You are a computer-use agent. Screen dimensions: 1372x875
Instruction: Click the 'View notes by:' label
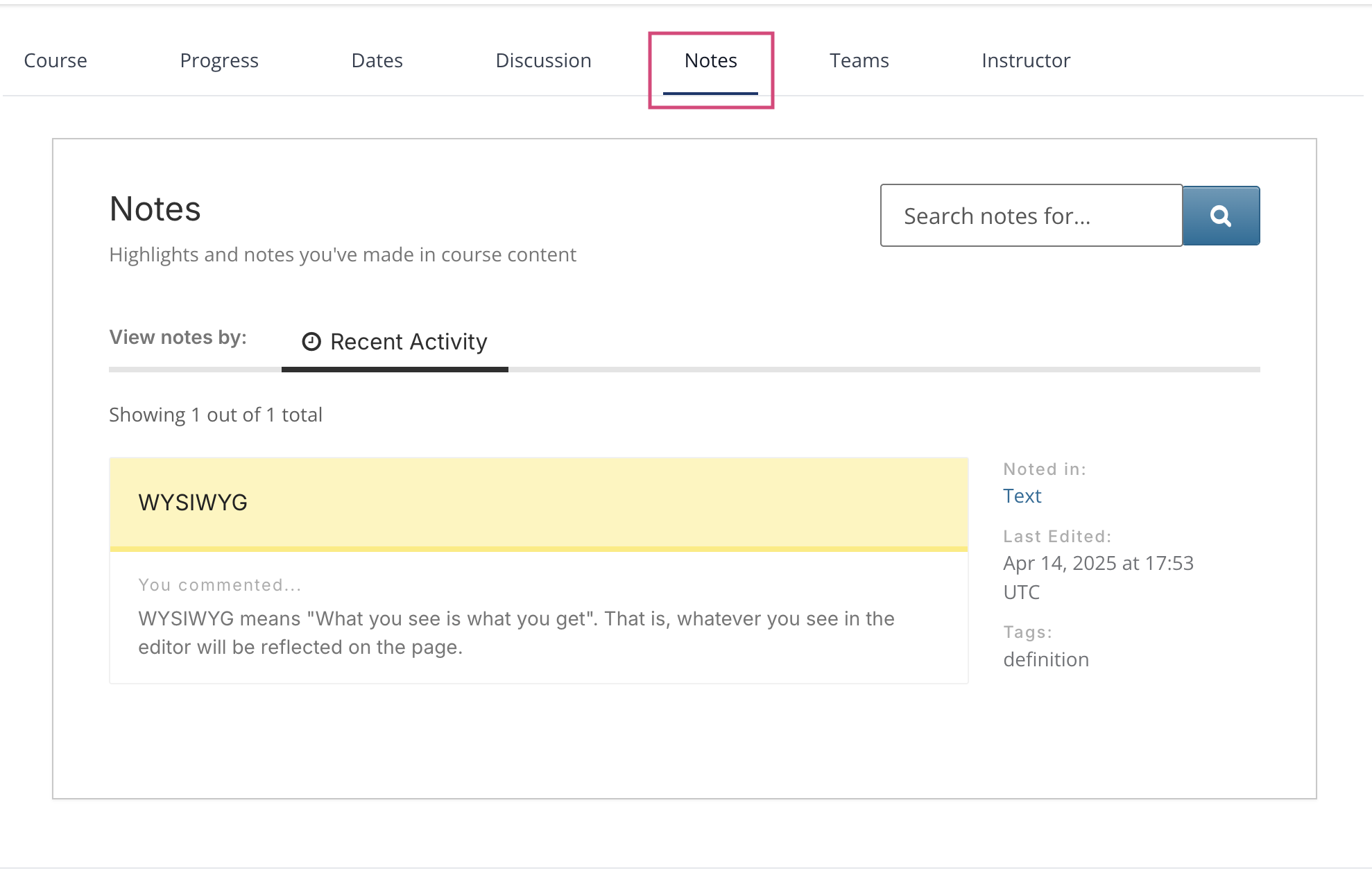(x=178, y=338)
